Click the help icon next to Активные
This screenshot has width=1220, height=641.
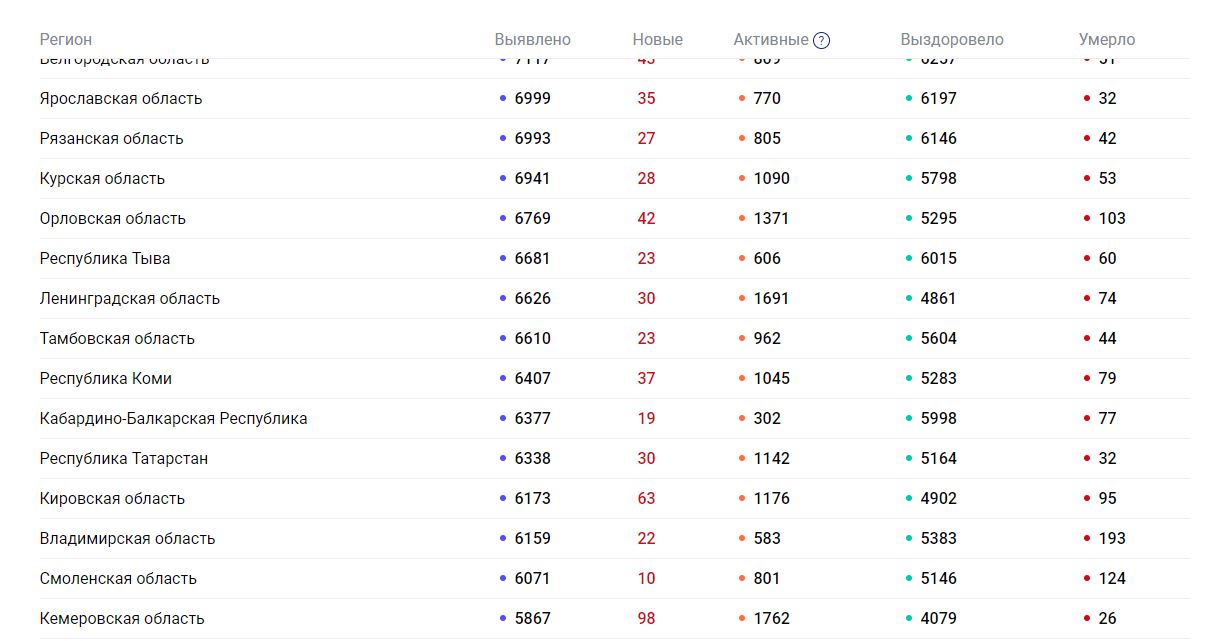[x=821, y=40]
